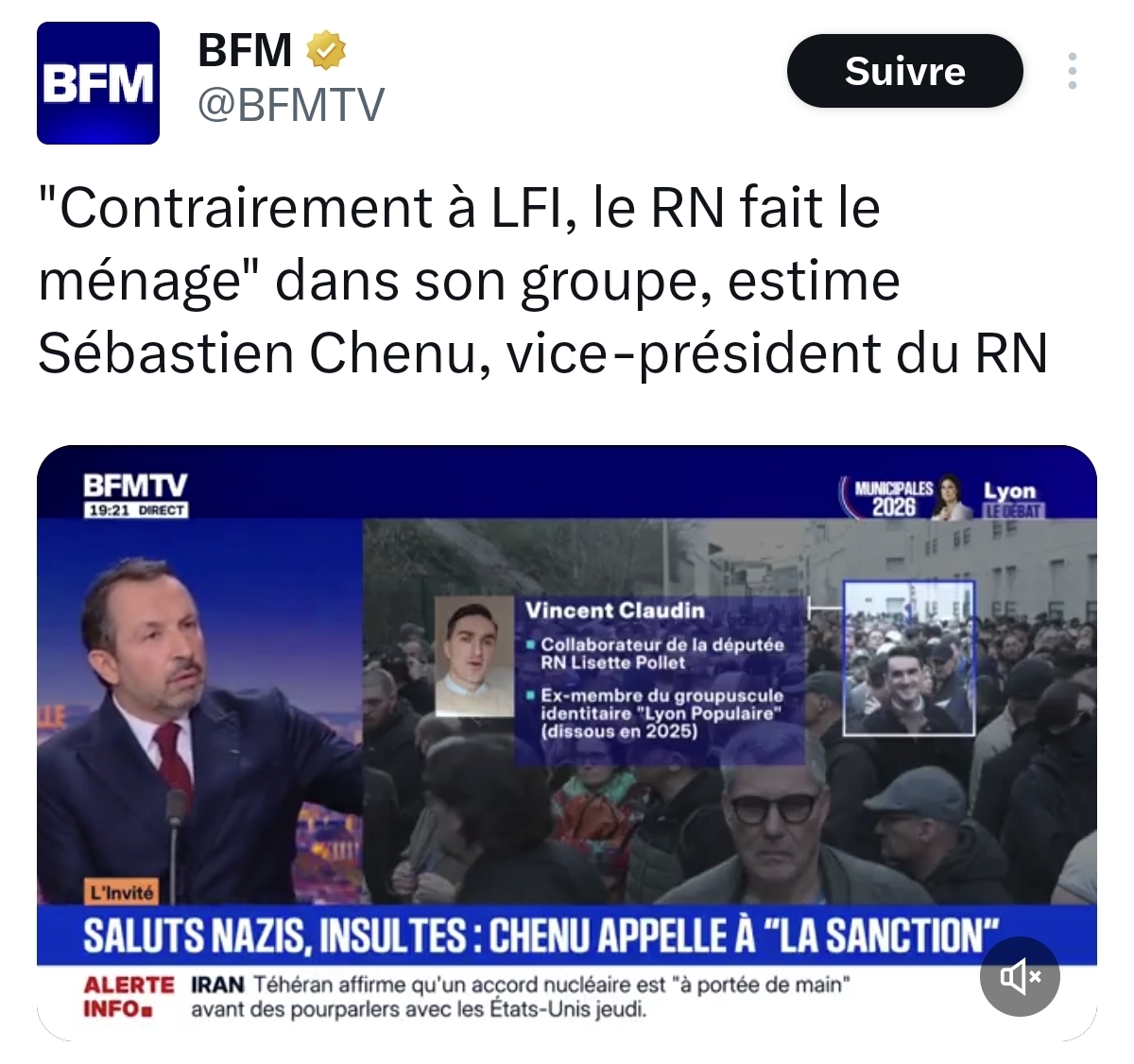The height and width of the screenshot is (1064, 1134).
Task: Click the Lyon Le Débat label
Action: pyautogui.click(x=1011, y=499)
